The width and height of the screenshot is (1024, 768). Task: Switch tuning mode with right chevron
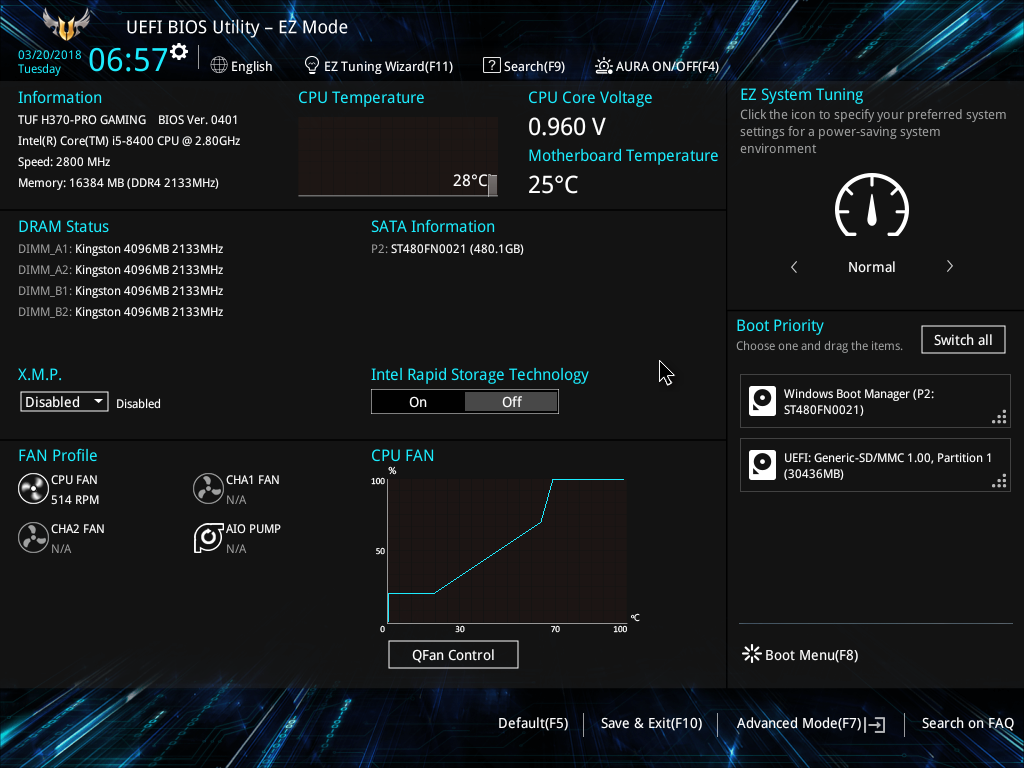pos(950,266)
